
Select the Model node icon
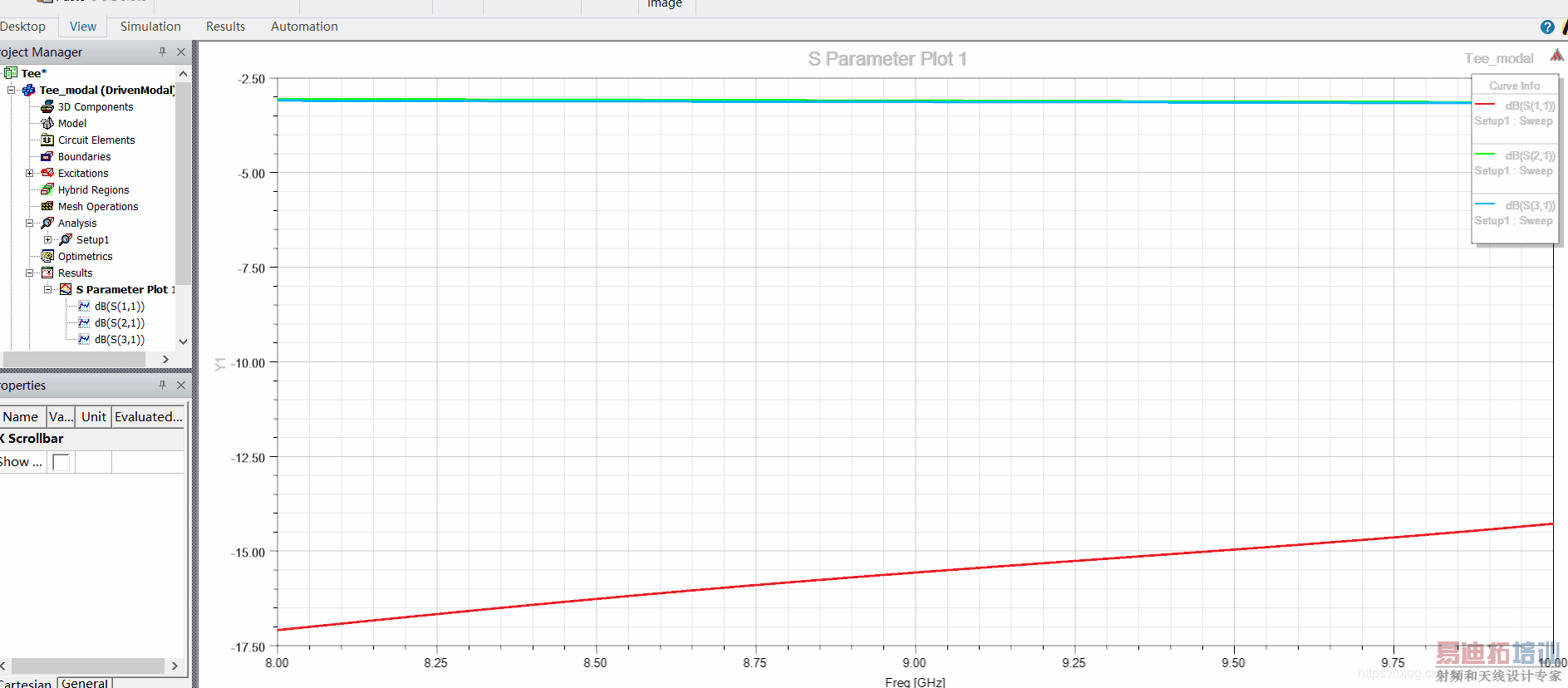point(47,123)
